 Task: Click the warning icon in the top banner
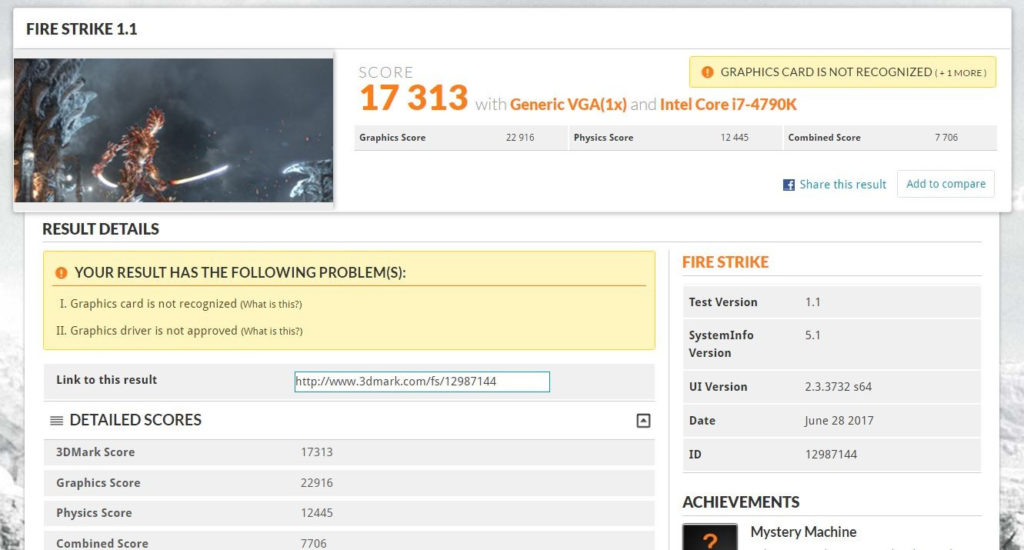coord(707,72)
